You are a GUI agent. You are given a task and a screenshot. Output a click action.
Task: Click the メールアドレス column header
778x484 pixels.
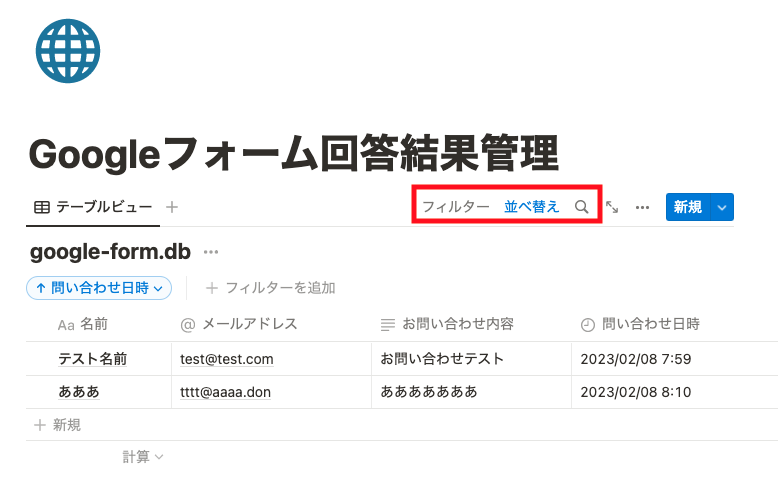[239, 325]
